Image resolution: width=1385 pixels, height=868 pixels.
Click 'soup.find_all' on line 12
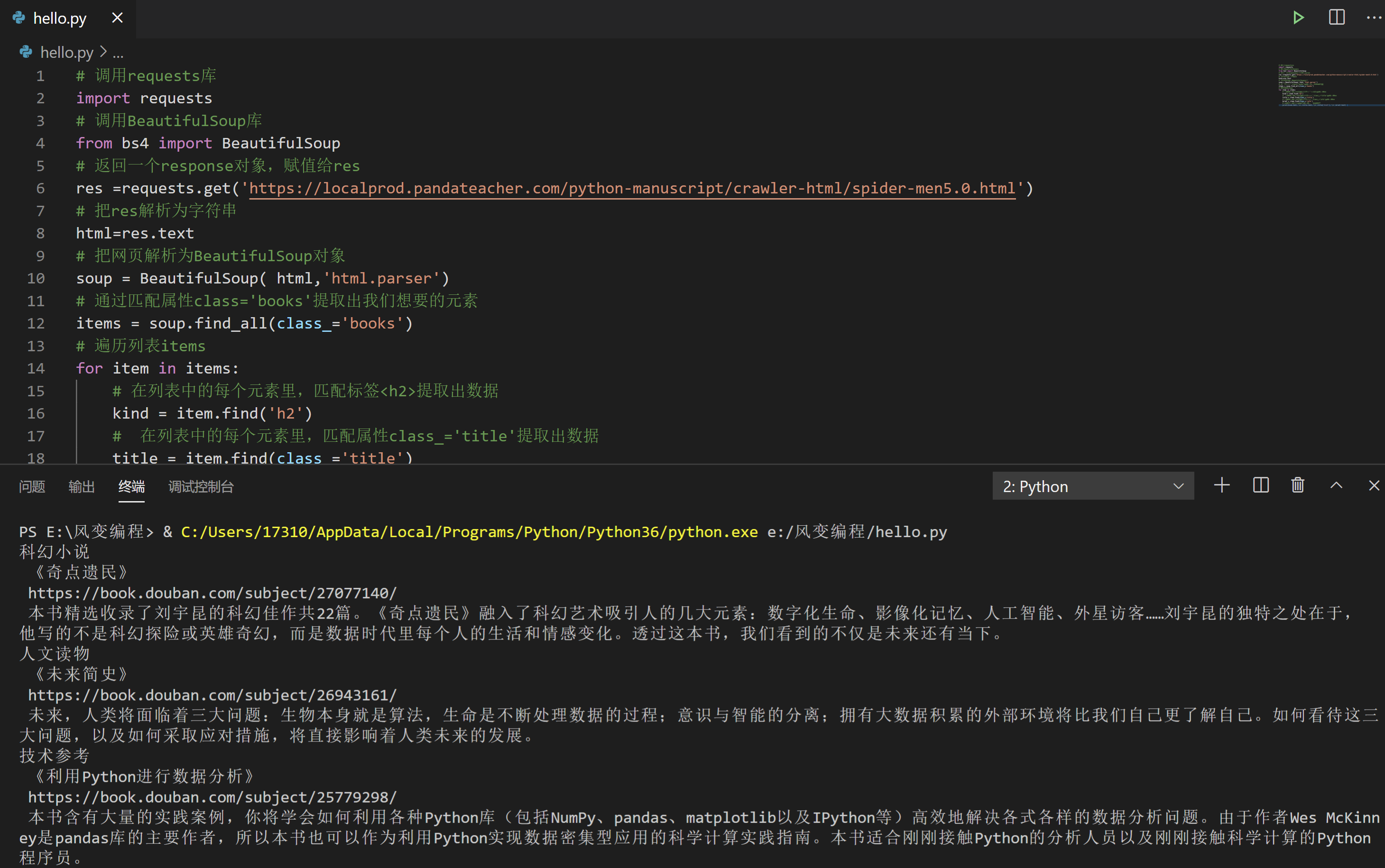point(208,324)
